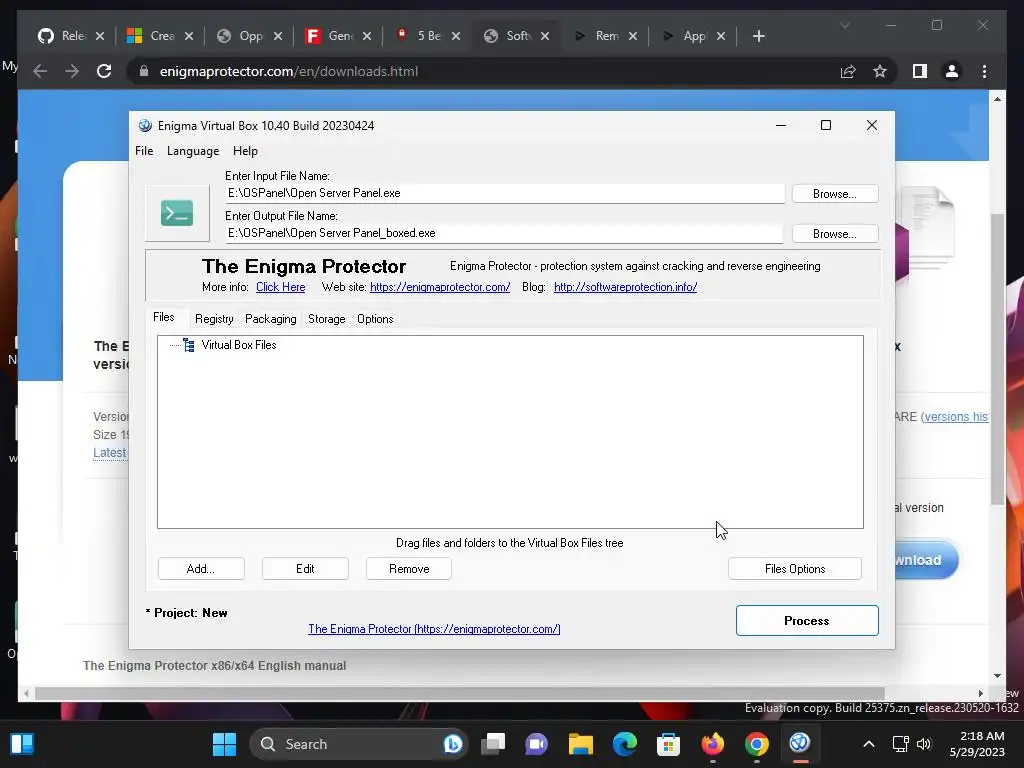The width and height of the screenshot is (1024, 768).
Task: Click the Edit button
Action: (305, 569)
